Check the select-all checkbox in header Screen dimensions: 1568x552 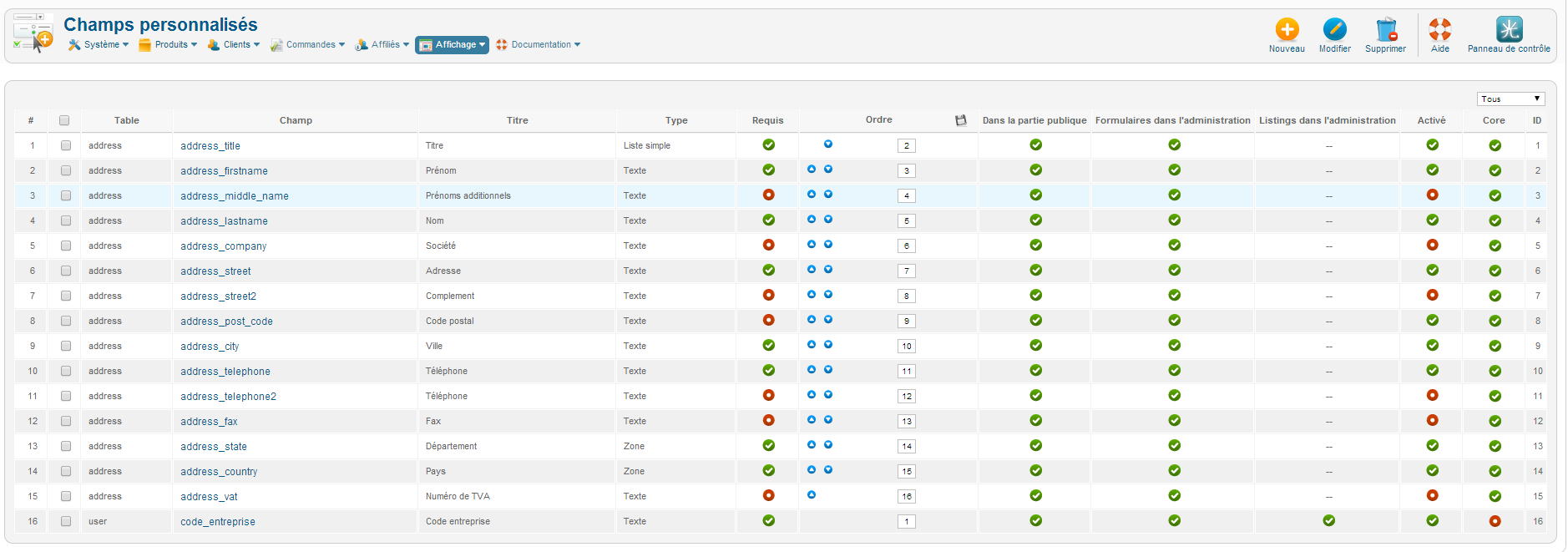64,120
